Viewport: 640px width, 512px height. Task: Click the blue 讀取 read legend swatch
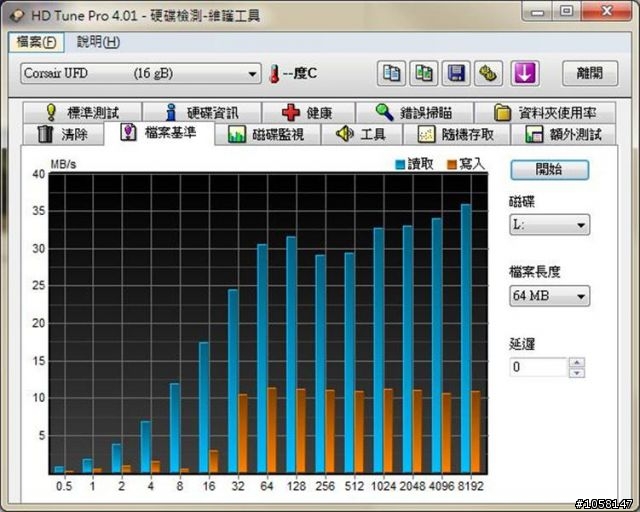point(400,165)
